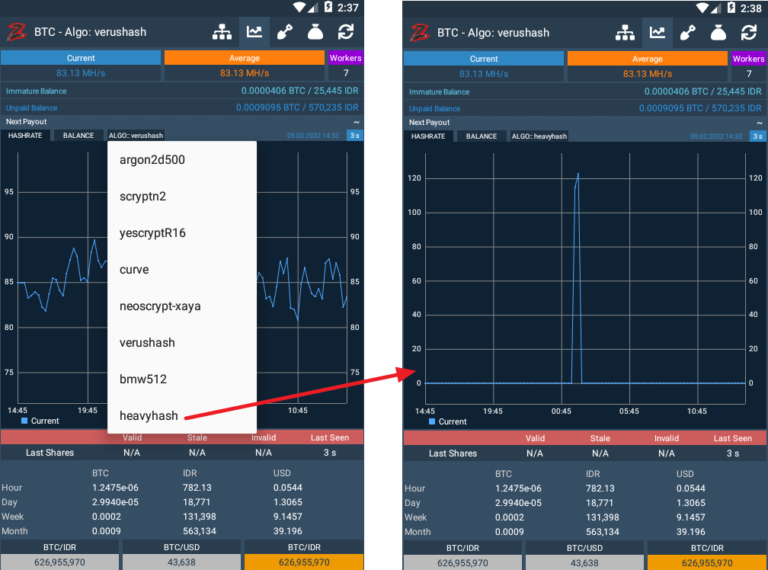Tap refresh icon in left screen

tap(346, 32)
